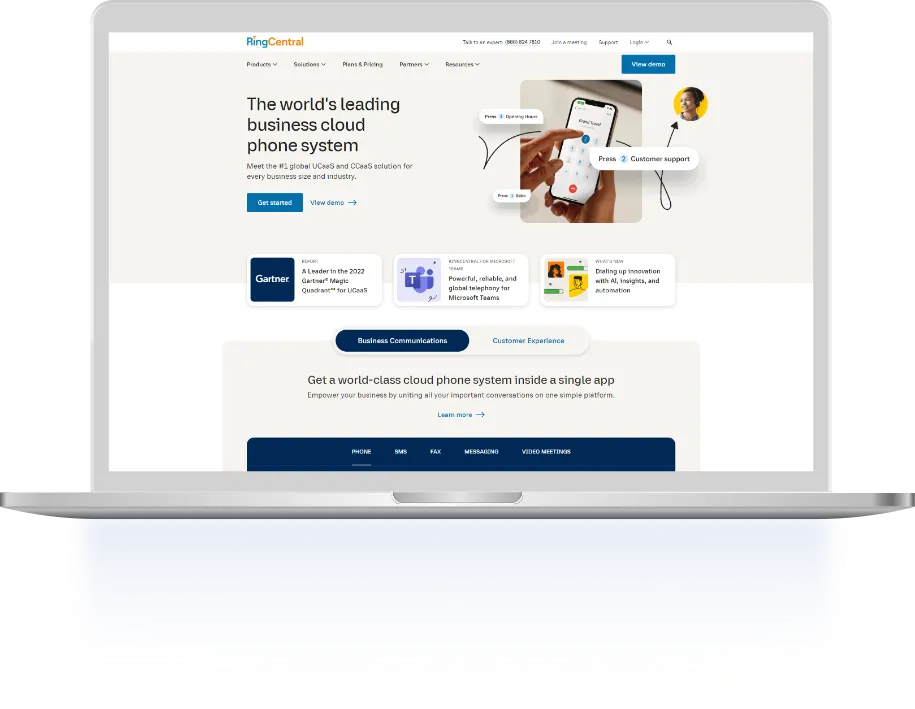Click the blue View demo button in navbar
This screenshot has width=915, height=709.
[648, 64]
